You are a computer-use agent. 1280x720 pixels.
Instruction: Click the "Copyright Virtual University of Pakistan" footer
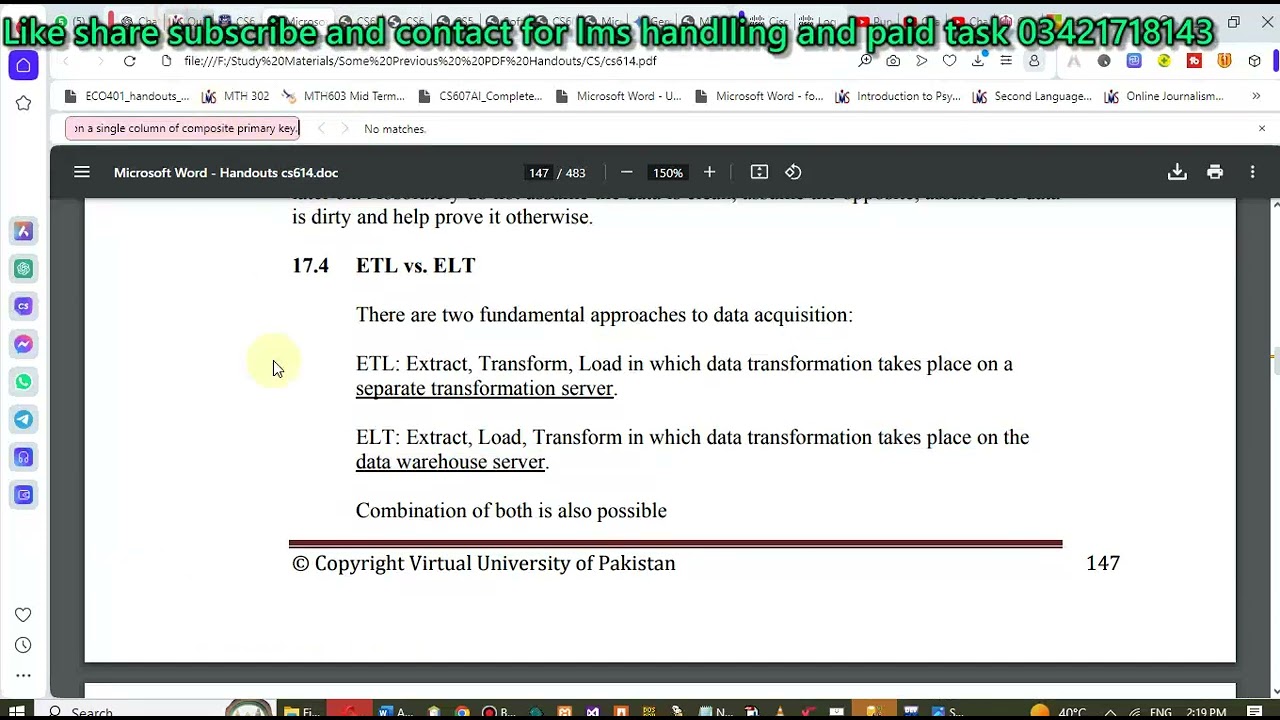(x=484, y=564)
